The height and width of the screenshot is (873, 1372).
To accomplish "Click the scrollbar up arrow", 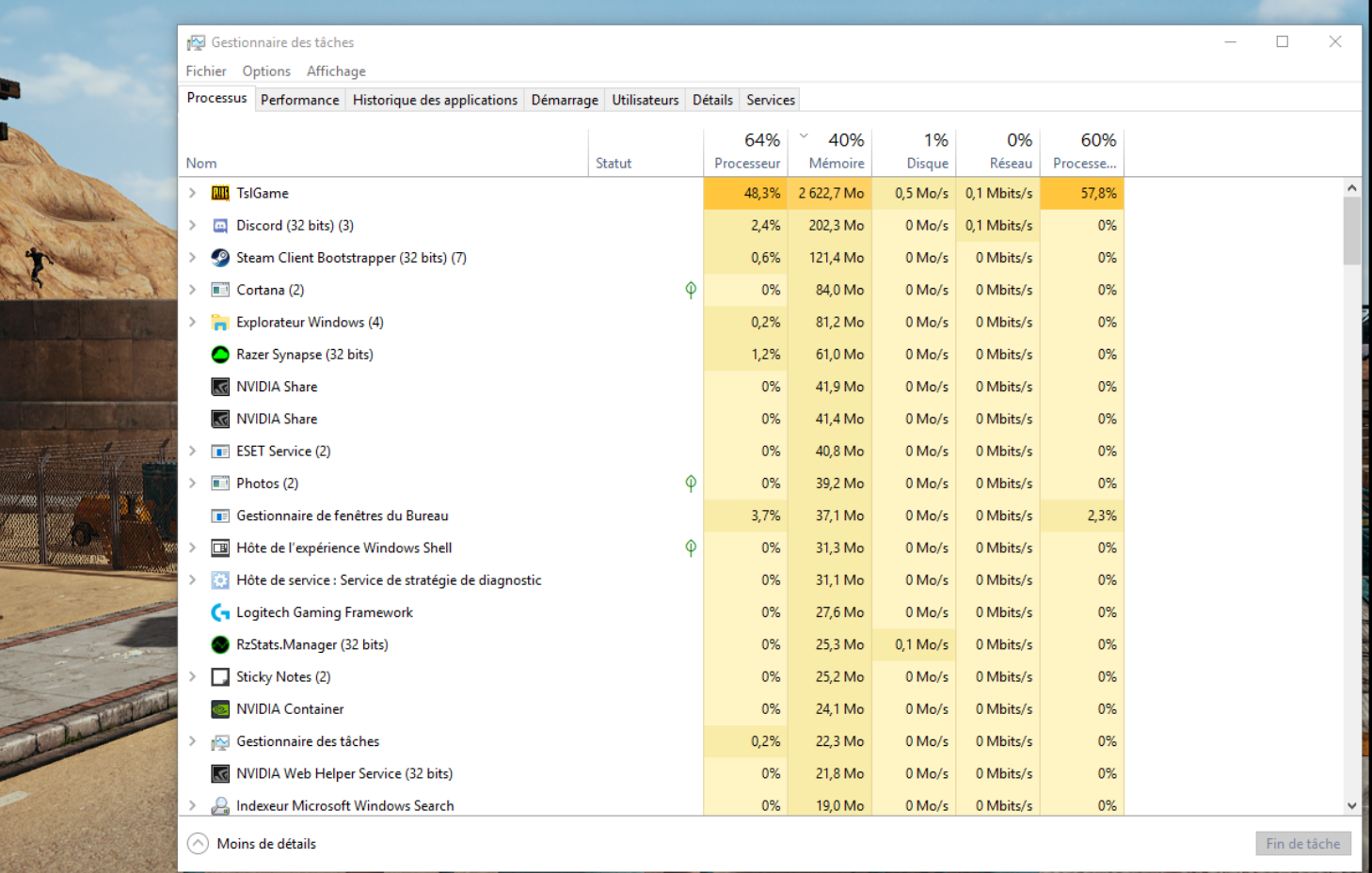I will tap(1352, 187).
